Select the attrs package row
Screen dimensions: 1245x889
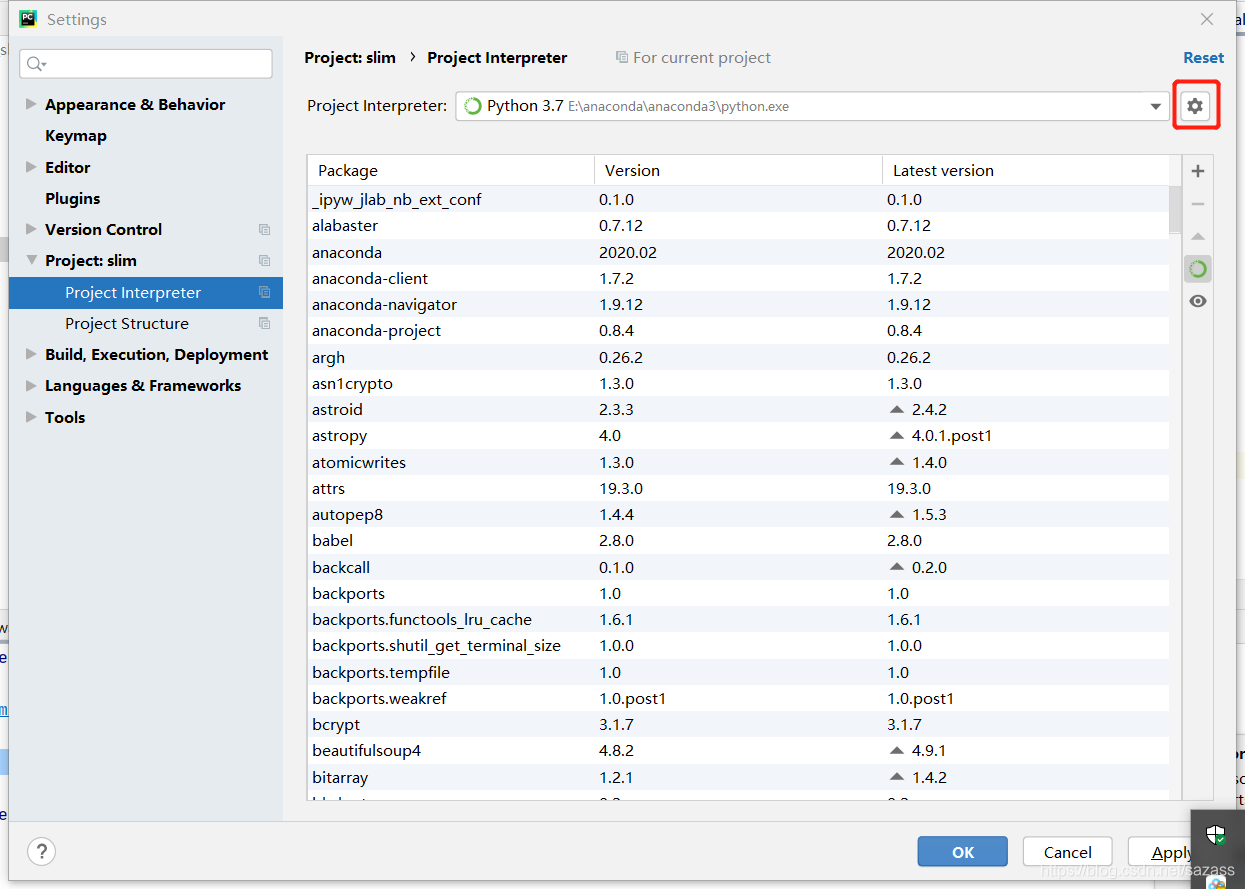[x=738, y=488]
